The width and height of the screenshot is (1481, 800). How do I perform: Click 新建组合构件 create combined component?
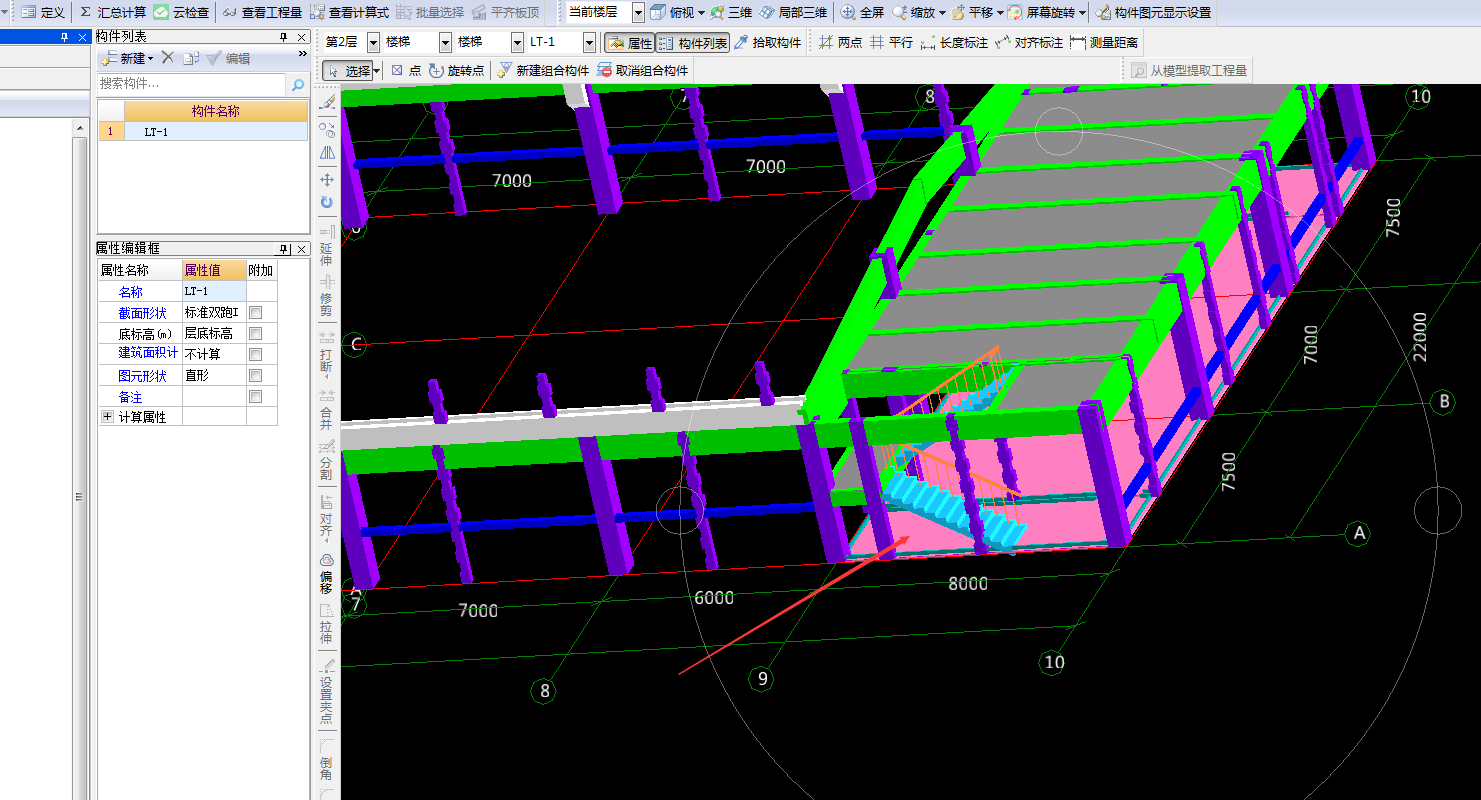pos(544,71)
